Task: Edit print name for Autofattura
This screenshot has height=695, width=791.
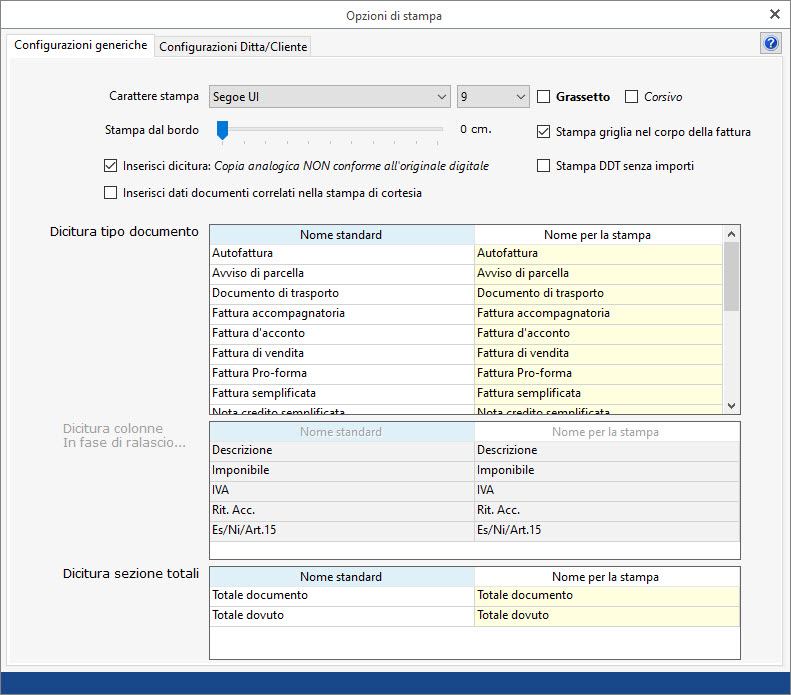Action: [598, 253]
